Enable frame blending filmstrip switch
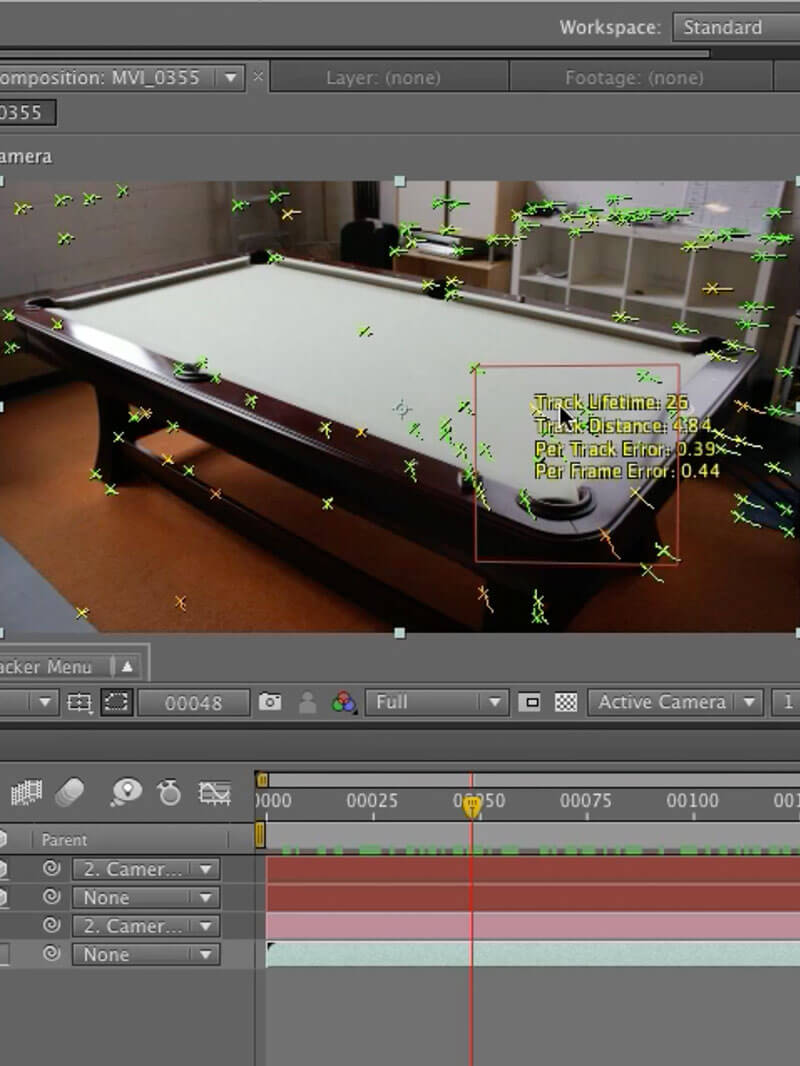Screen dimensions: 800x1066 pos(26,793)
